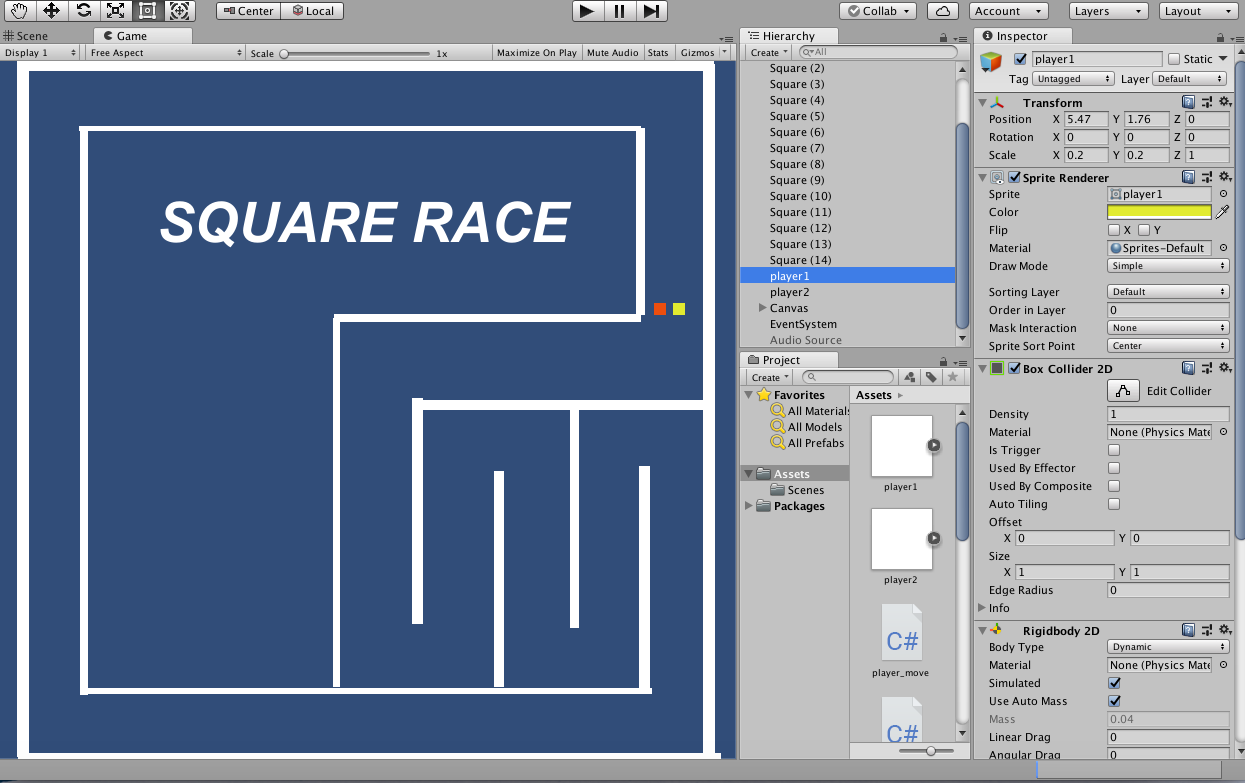Open the Tag dropdown set to Untagged
This screenshot has width=1245, height=783.
pyautogui.click(x=1073, y=78)
